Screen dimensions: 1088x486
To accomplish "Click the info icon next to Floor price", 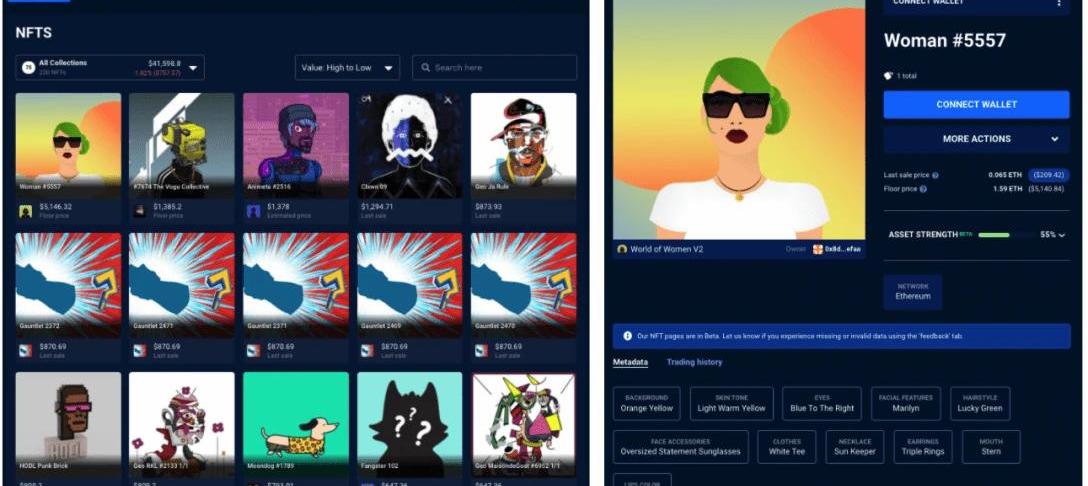I will click(922, 188).
